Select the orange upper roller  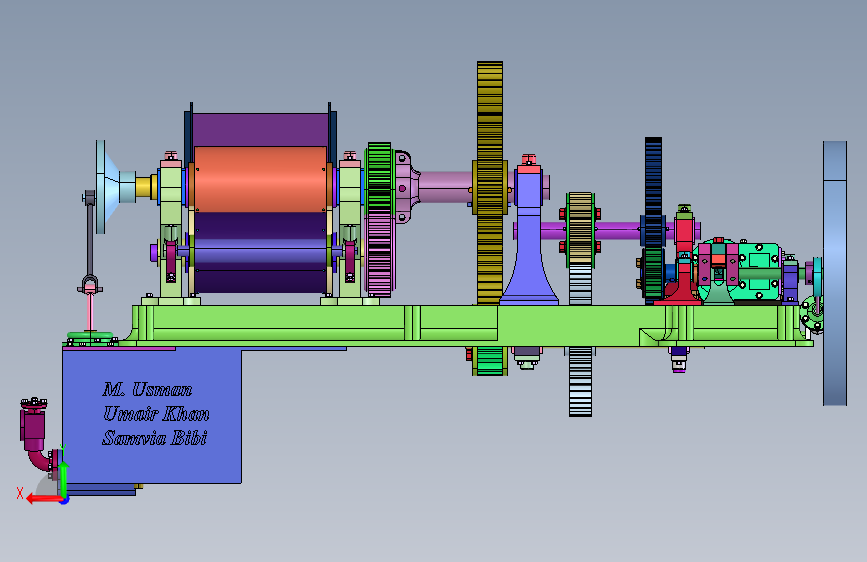(260, 179)
